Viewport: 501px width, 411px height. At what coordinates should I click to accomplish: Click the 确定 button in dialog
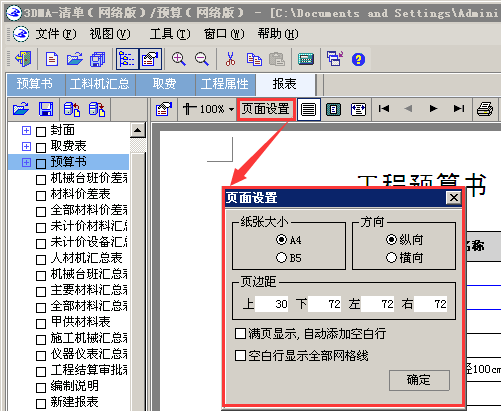pos(419,380)
